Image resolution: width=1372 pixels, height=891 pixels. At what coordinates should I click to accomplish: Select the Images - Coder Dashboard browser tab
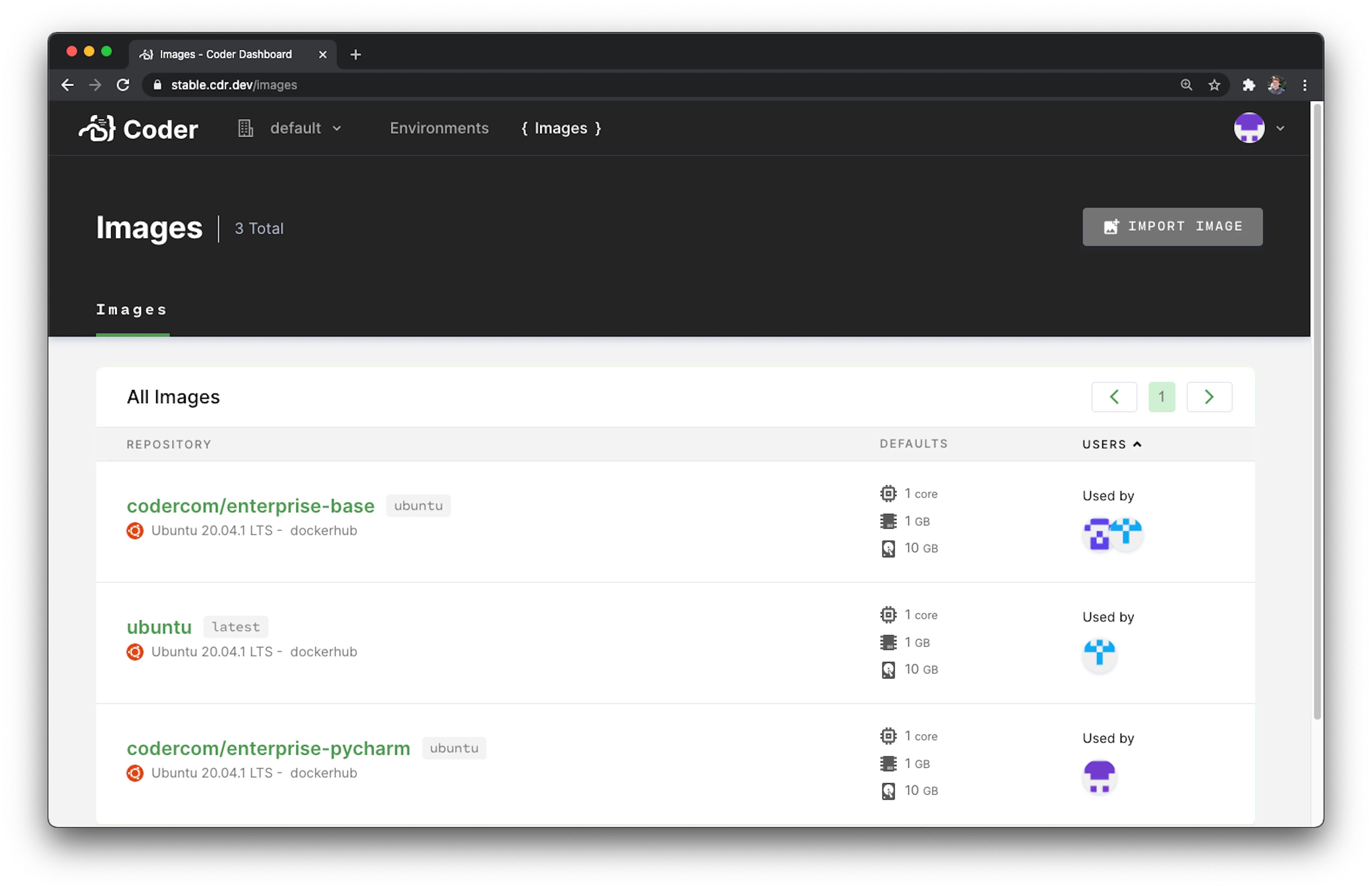coord(232,54)
